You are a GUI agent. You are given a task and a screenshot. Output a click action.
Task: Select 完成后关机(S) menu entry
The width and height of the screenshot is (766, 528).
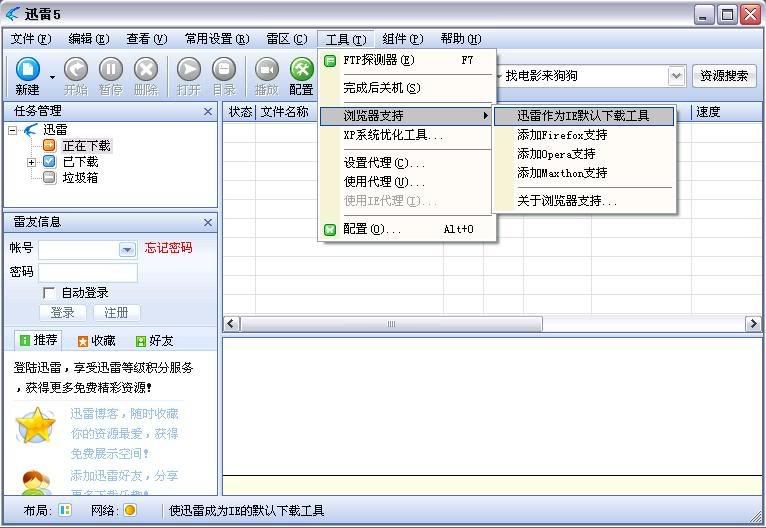click(405, 88)
